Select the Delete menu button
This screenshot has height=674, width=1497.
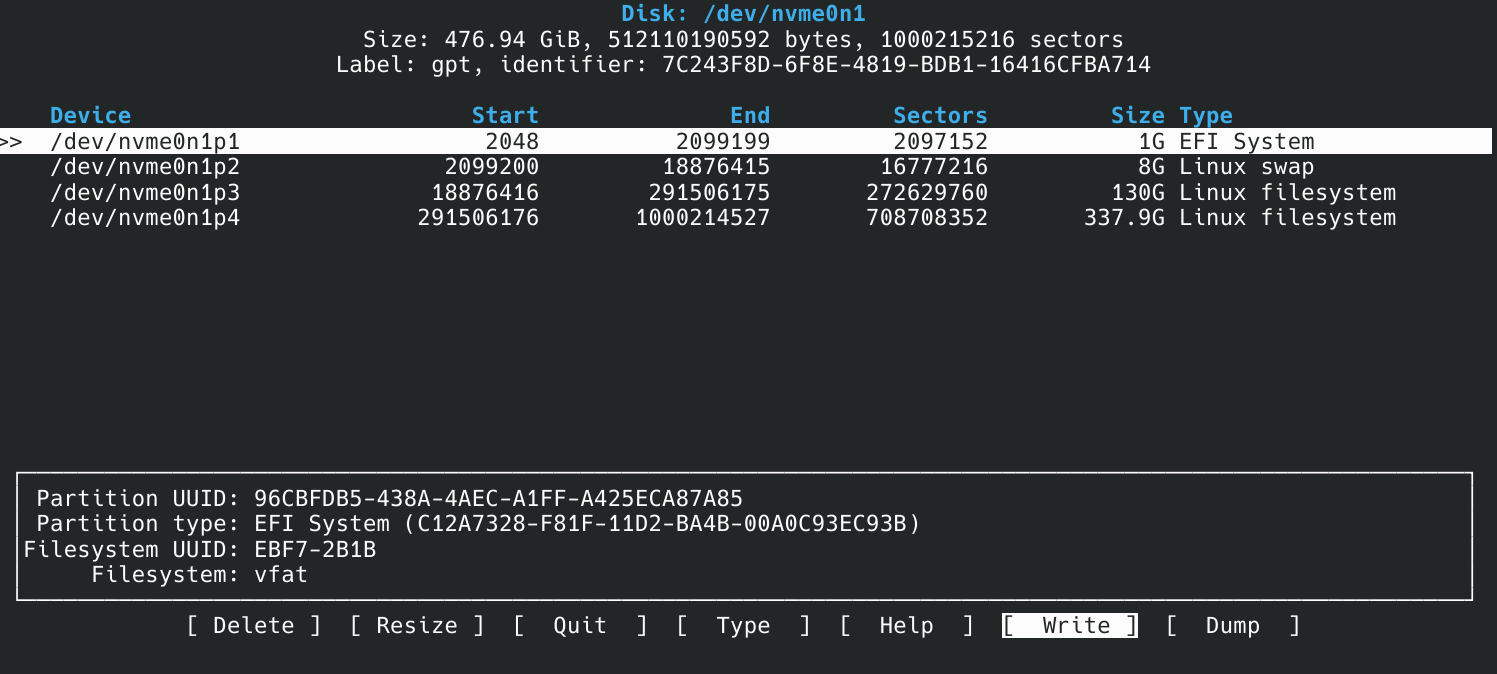(254, 626)
